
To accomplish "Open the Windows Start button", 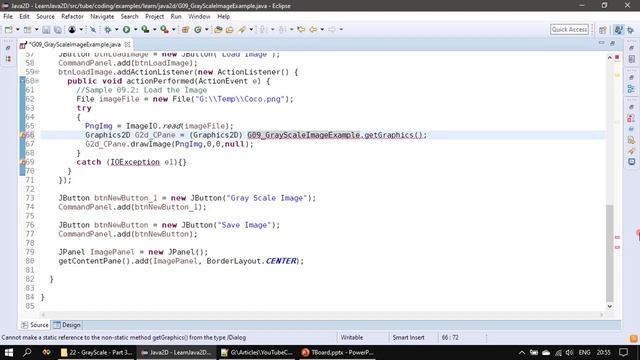I will (9, 352).
